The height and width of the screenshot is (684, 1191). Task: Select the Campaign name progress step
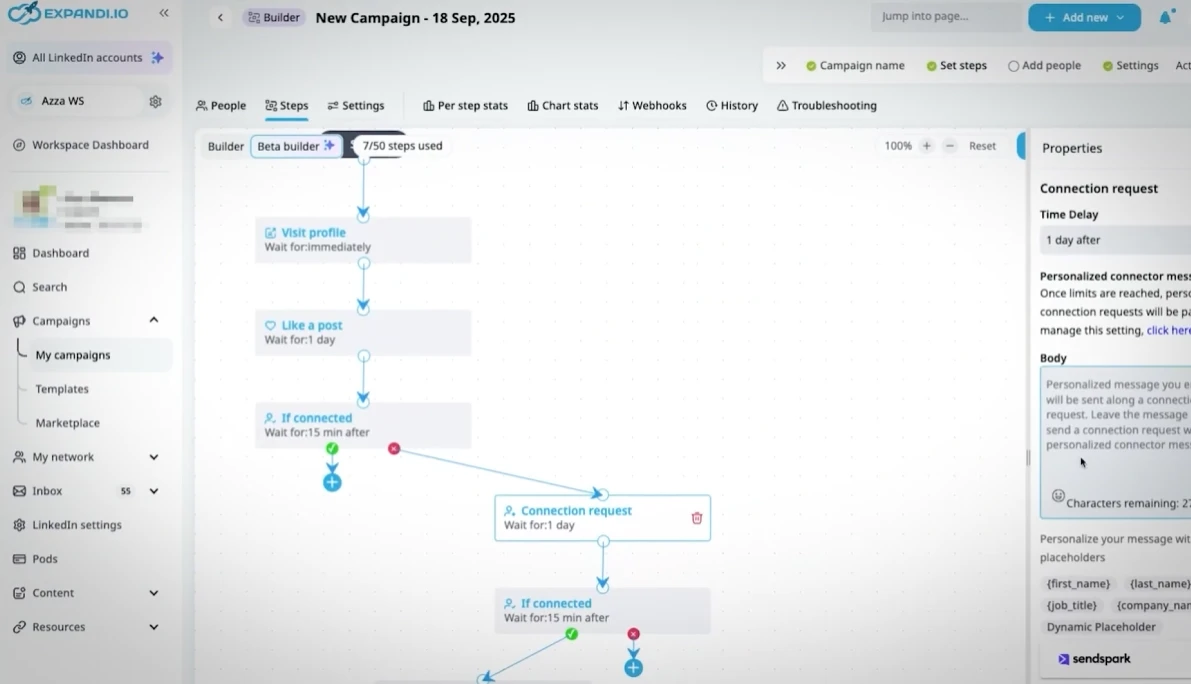click(x=855, y=66)
